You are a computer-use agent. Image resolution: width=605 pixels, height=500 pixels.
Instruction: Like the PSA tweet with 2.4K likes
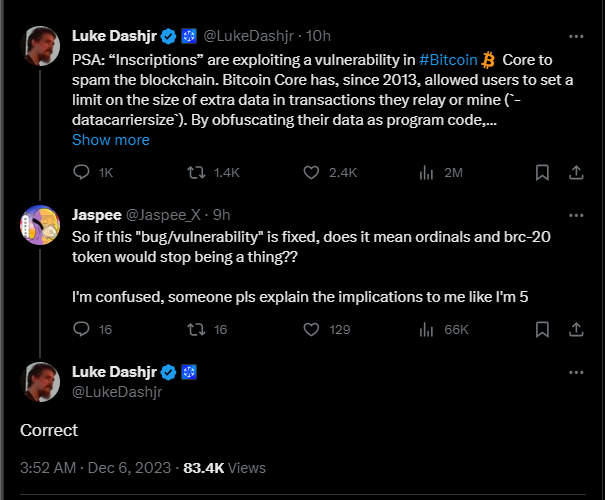[x=311, y=172]
